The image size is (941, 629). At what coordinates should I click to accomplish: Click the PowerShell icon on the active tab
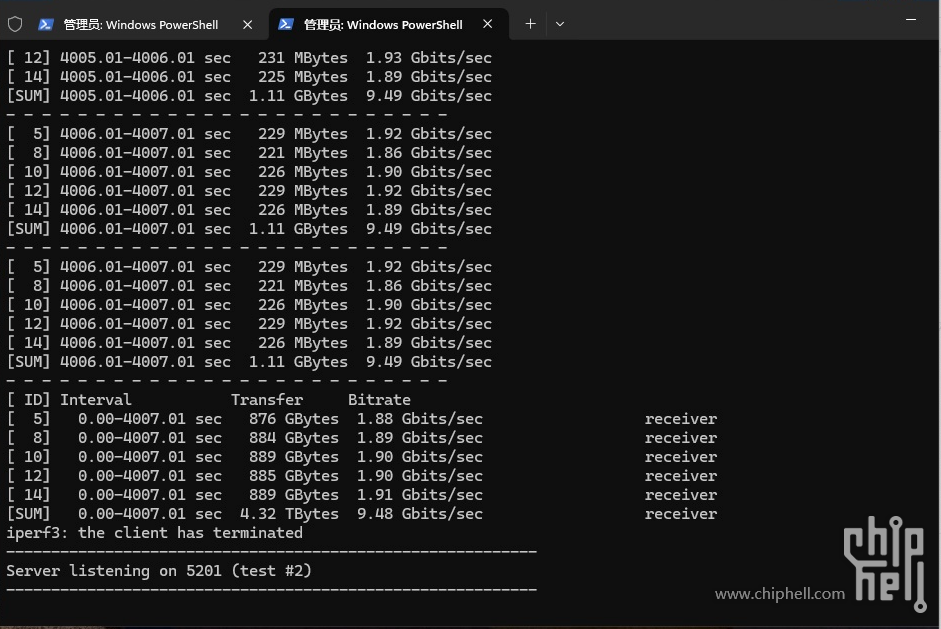[286, 24]
